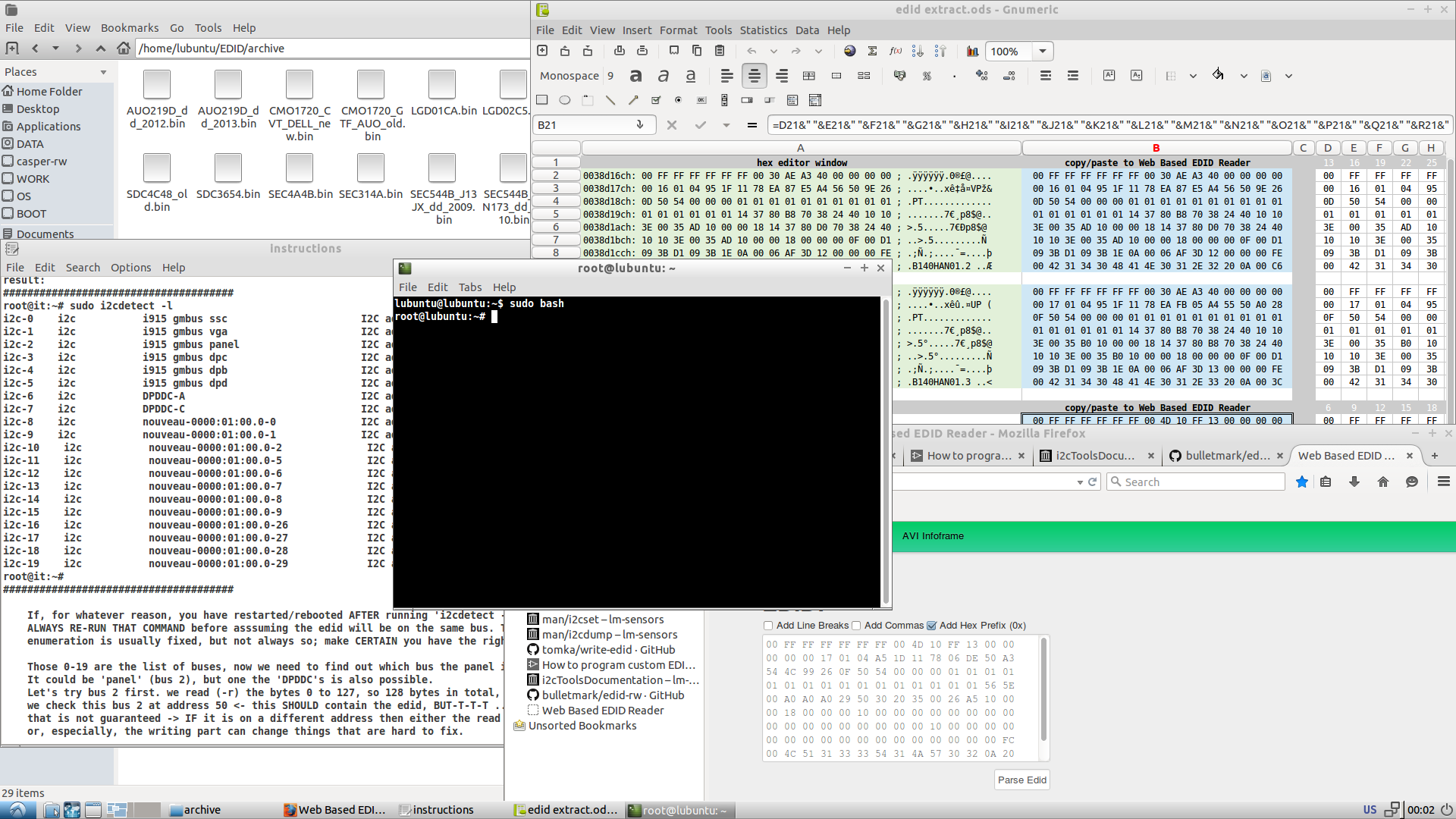Open Gnumeric Statistics menu
The width and height of the screenshot is (1456, 819).
[x=763, y=30]
